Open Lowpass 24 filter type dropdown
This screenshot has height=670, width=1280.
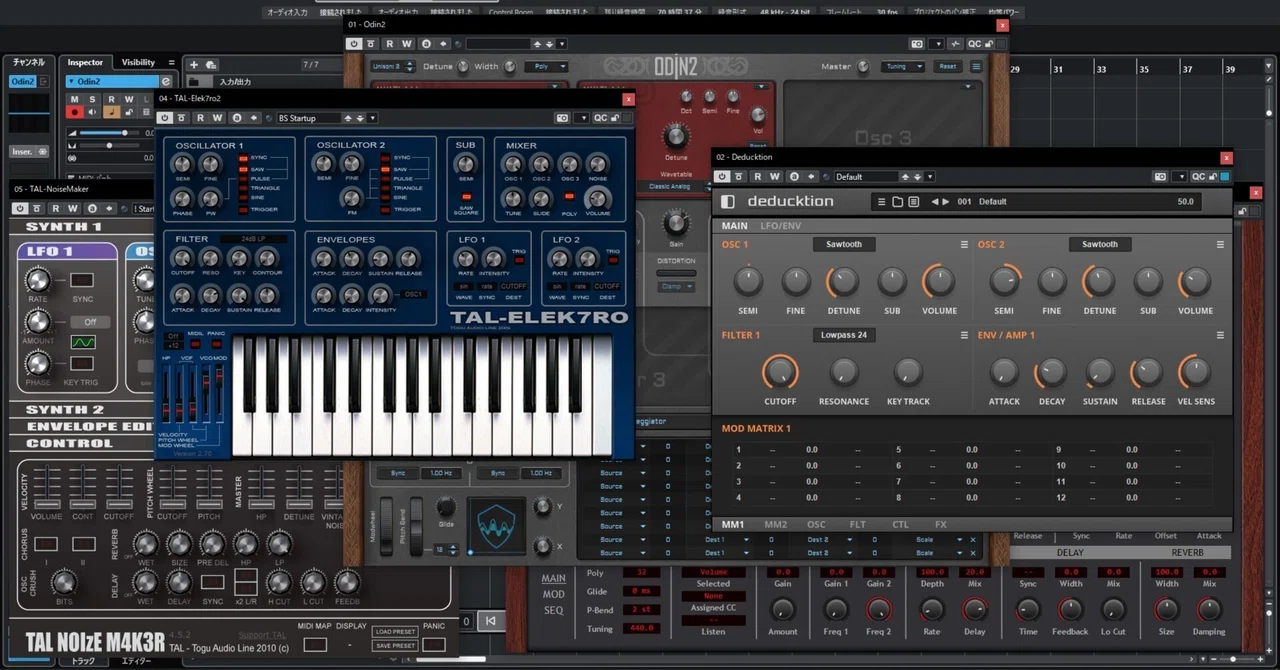point(845,335)
